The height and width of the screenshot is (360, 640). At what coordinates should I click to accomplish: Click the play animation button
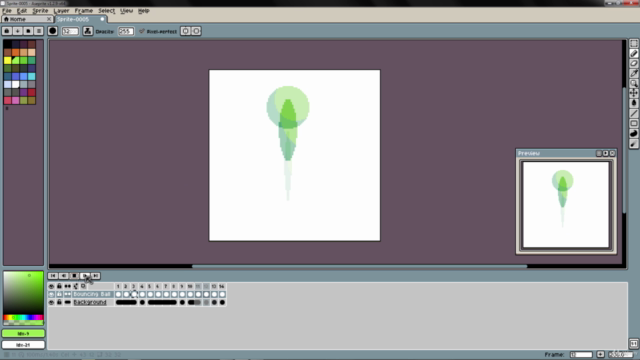click(85, 276)
